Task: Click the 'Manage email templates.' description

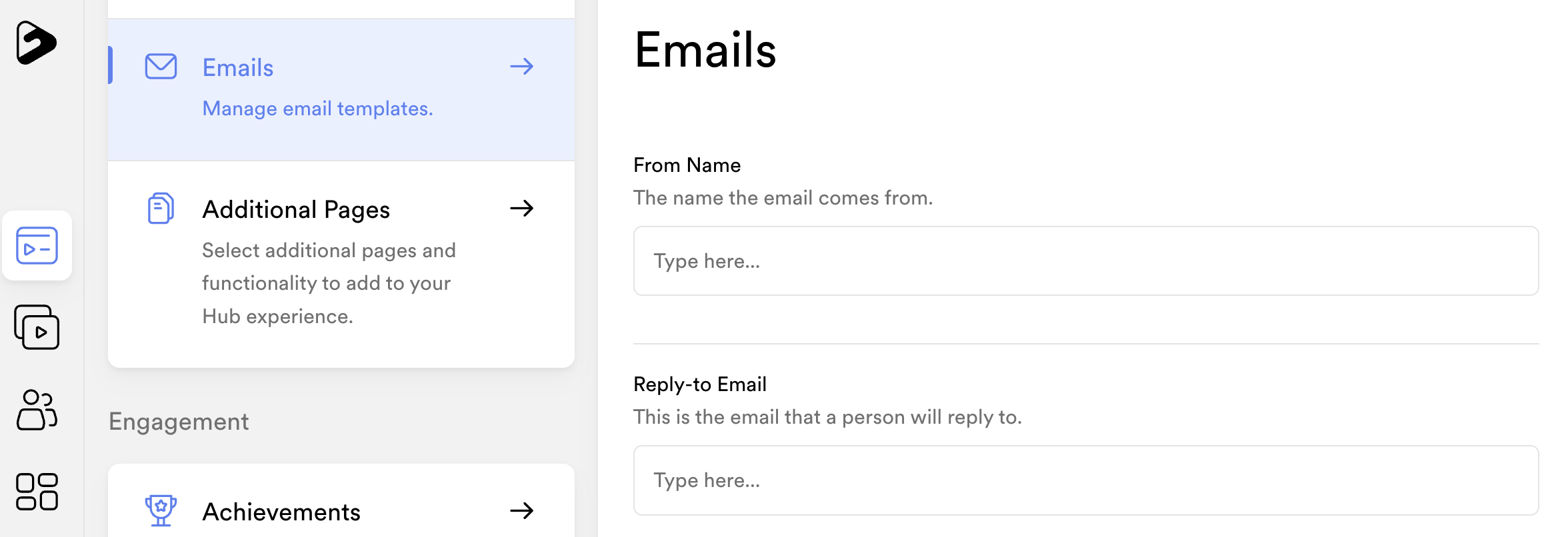Action: pyautogui.click(x=318, y=109)
